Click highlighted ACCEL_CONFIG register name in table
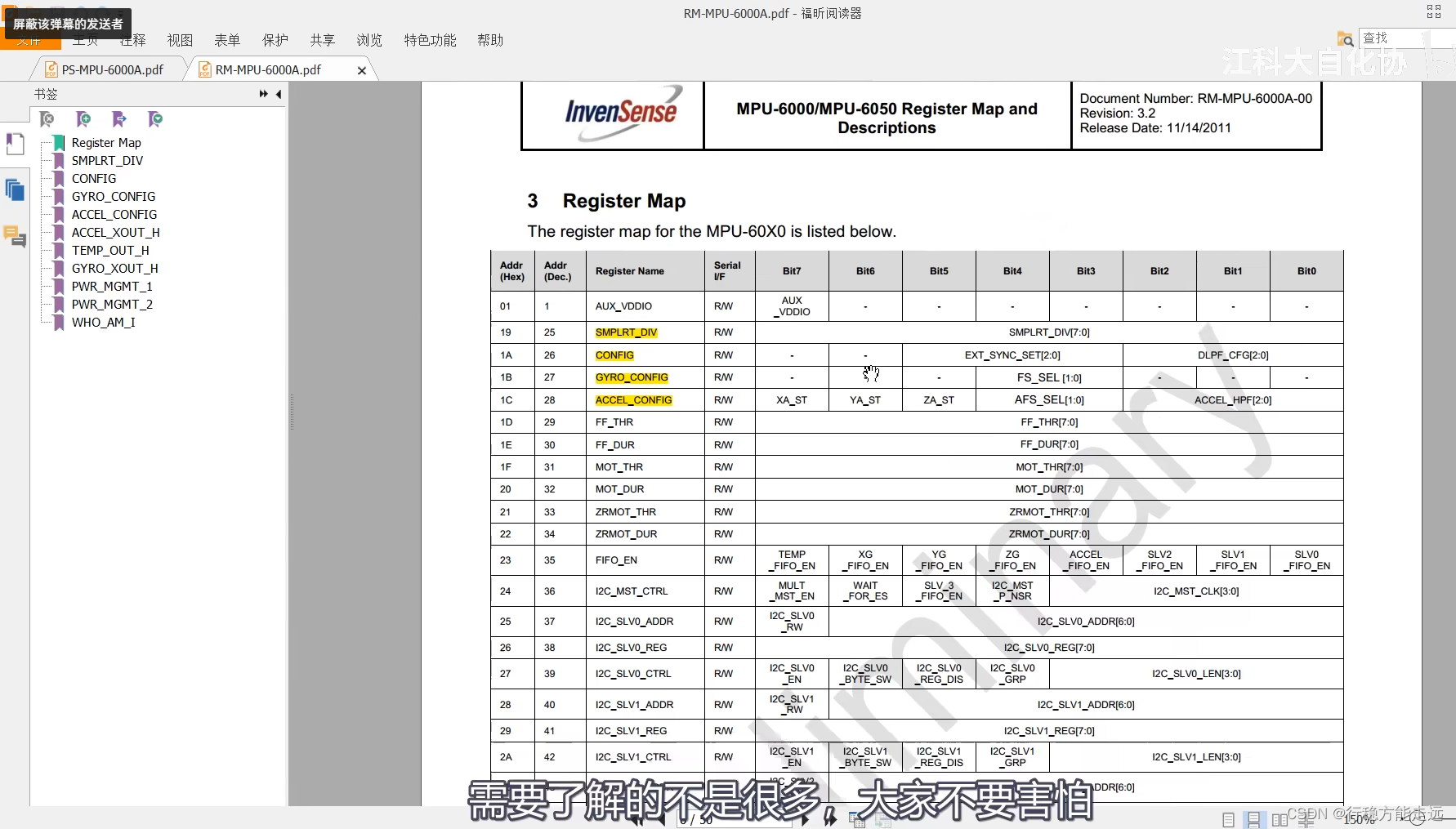1456x829 pixels. tap(633, 400)
